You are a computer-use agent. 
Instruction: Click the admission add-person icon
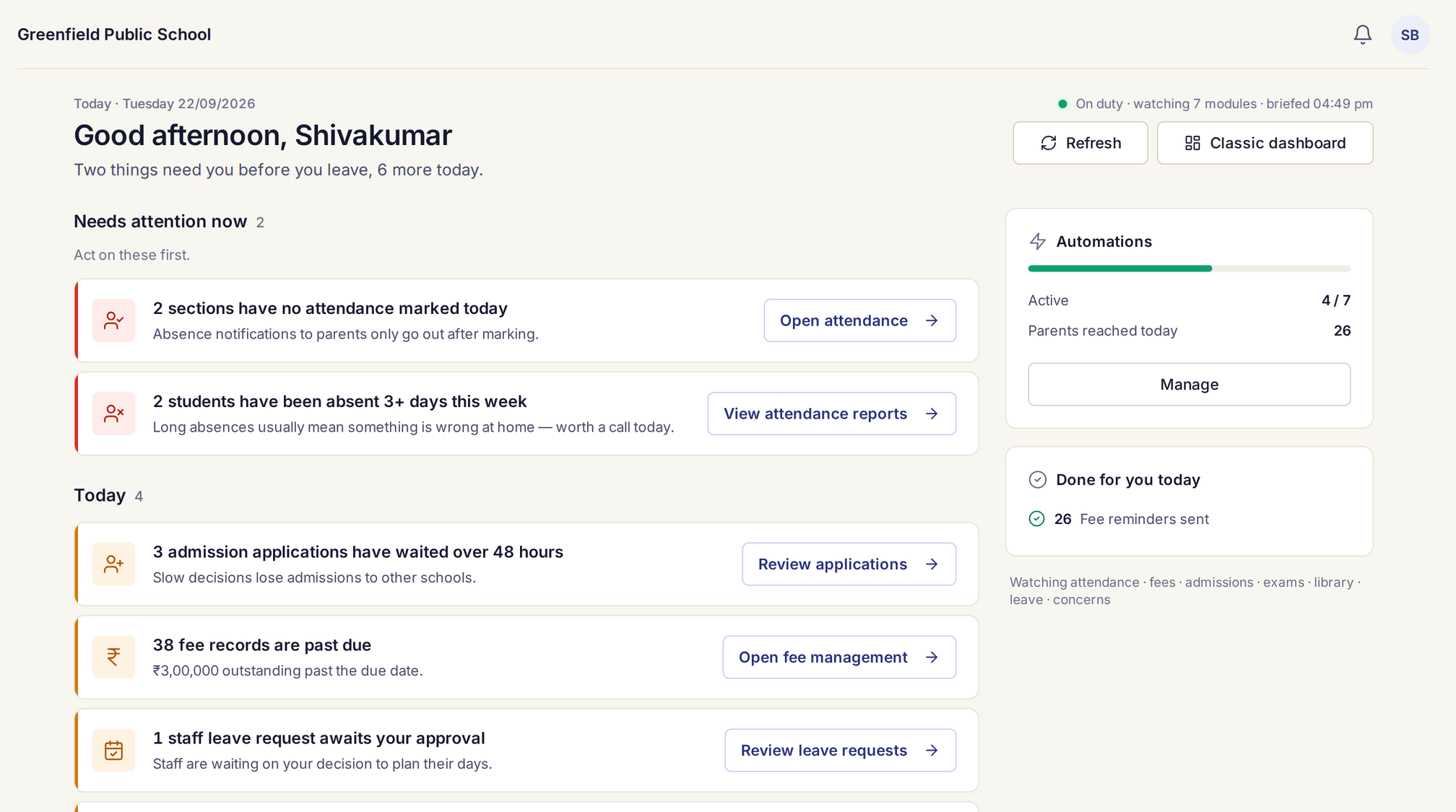(113, 564)
